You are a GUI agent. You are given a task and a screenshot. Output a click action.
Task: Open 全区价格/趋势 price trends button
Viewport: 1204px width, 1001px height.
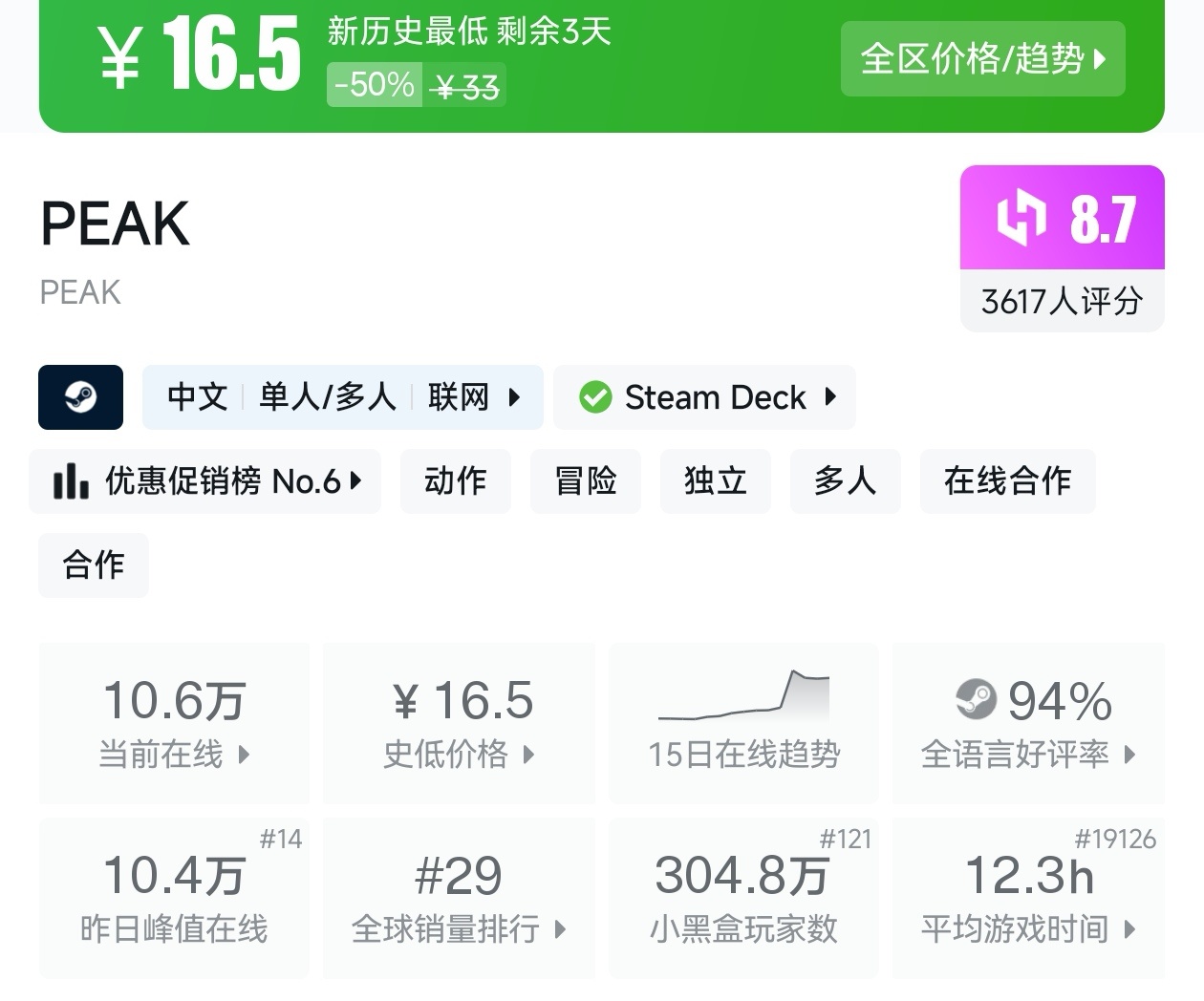pos(982,59)
